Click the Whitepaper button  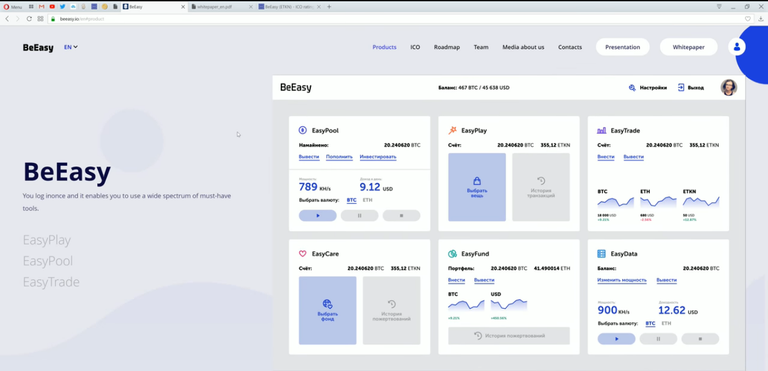(x=689, y=47)
